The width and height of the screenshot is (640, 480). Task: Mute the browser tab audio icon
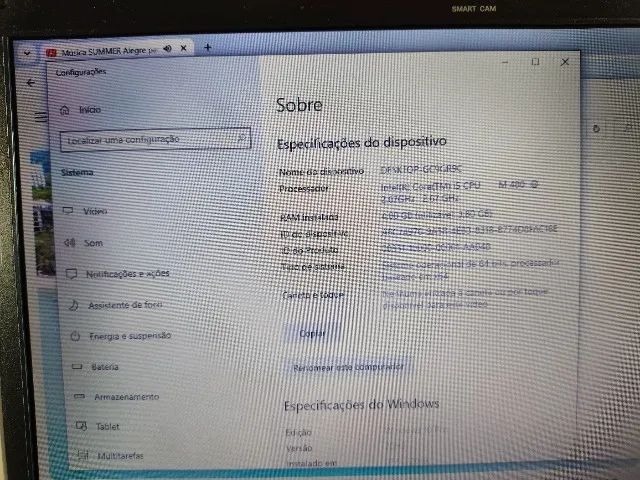point(167,49)
